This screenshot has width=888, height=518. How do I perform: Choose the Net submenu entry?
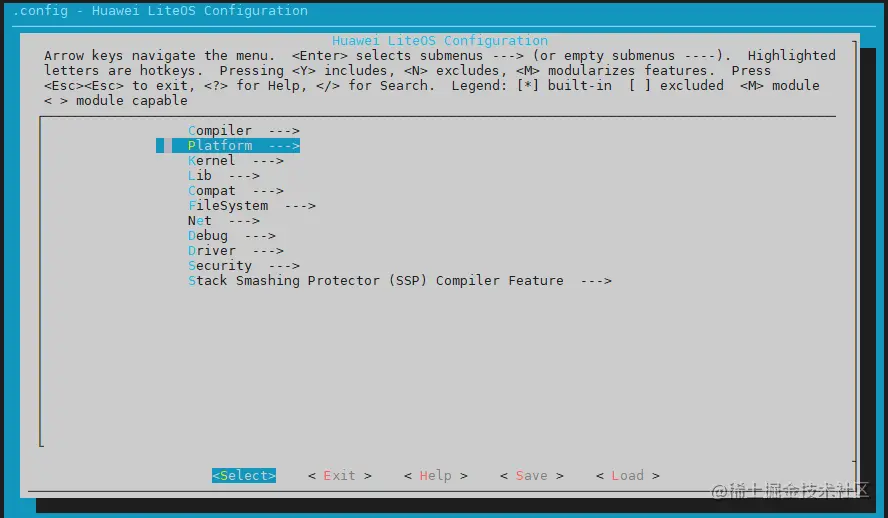(224, 221)
